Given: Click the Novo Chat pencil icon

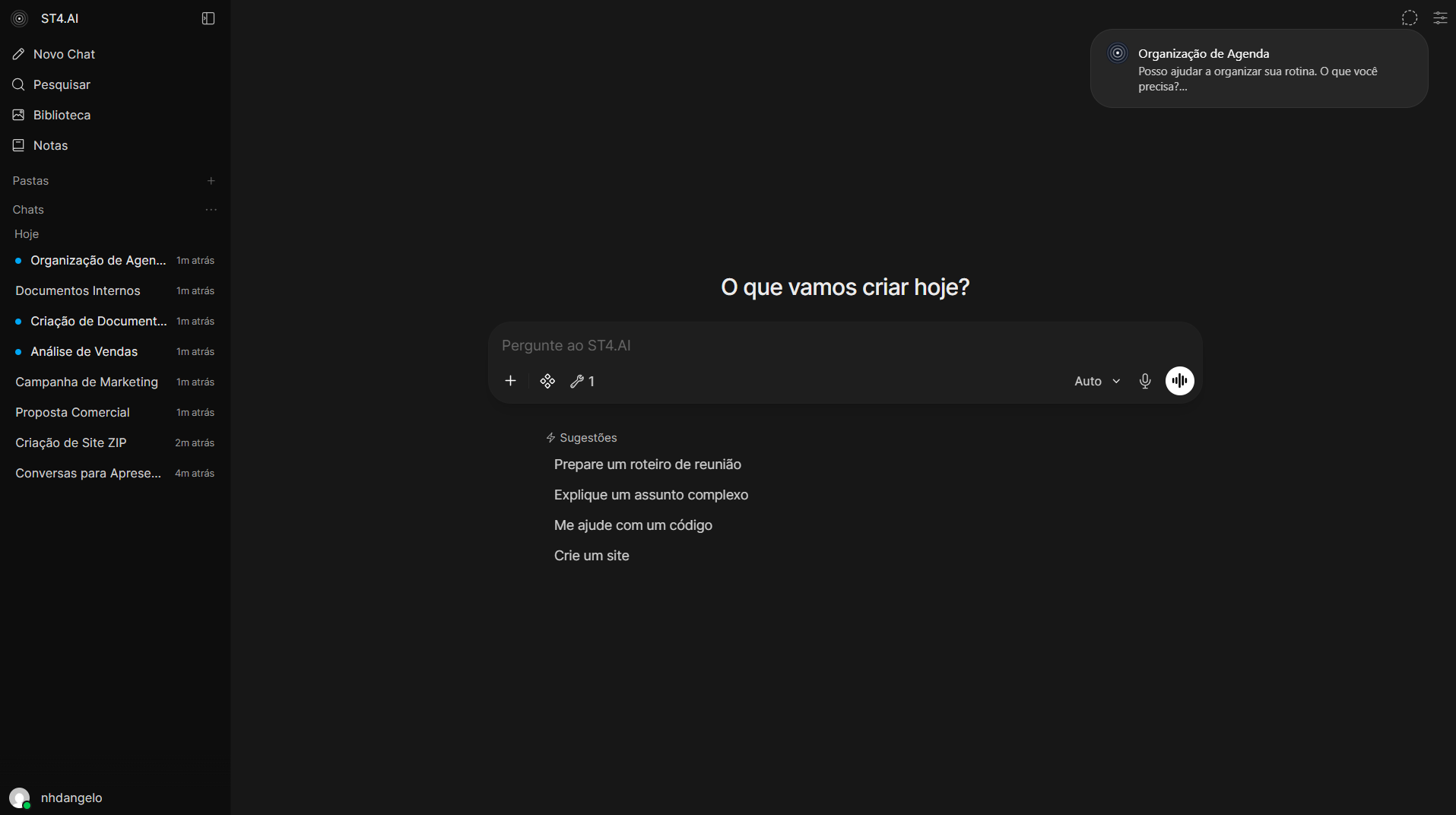Looking at the screenshot, I should pyautogui.click(x=19, y=54).
